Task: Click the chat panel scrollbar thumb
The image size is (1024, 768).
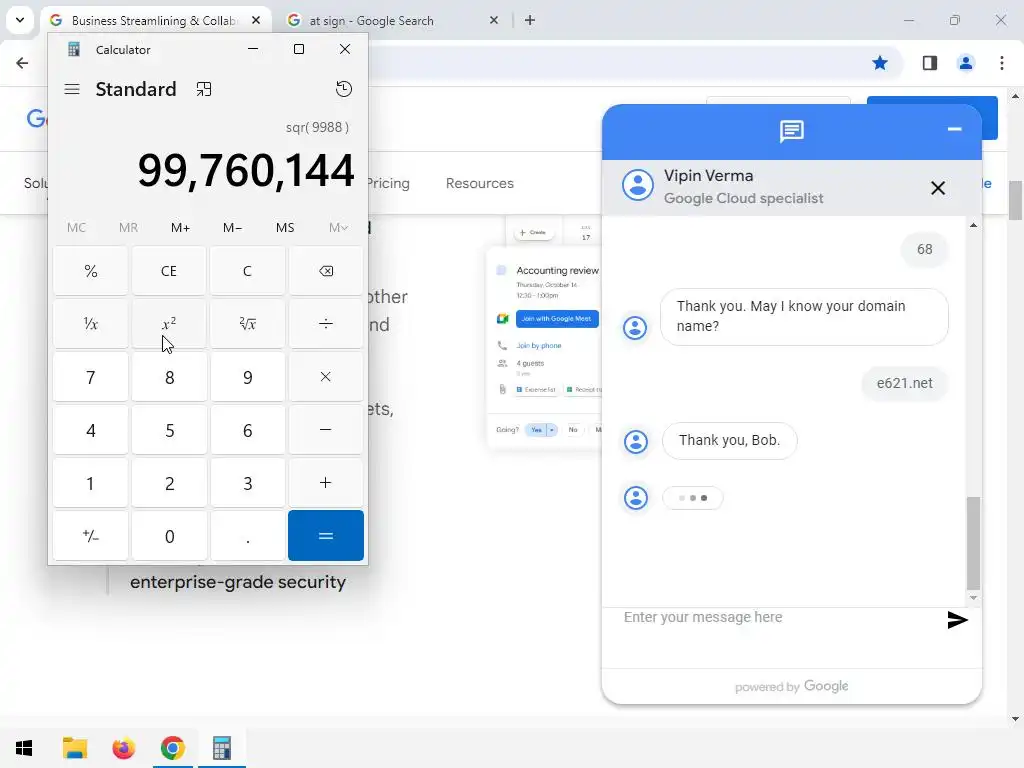Action: 973,543
